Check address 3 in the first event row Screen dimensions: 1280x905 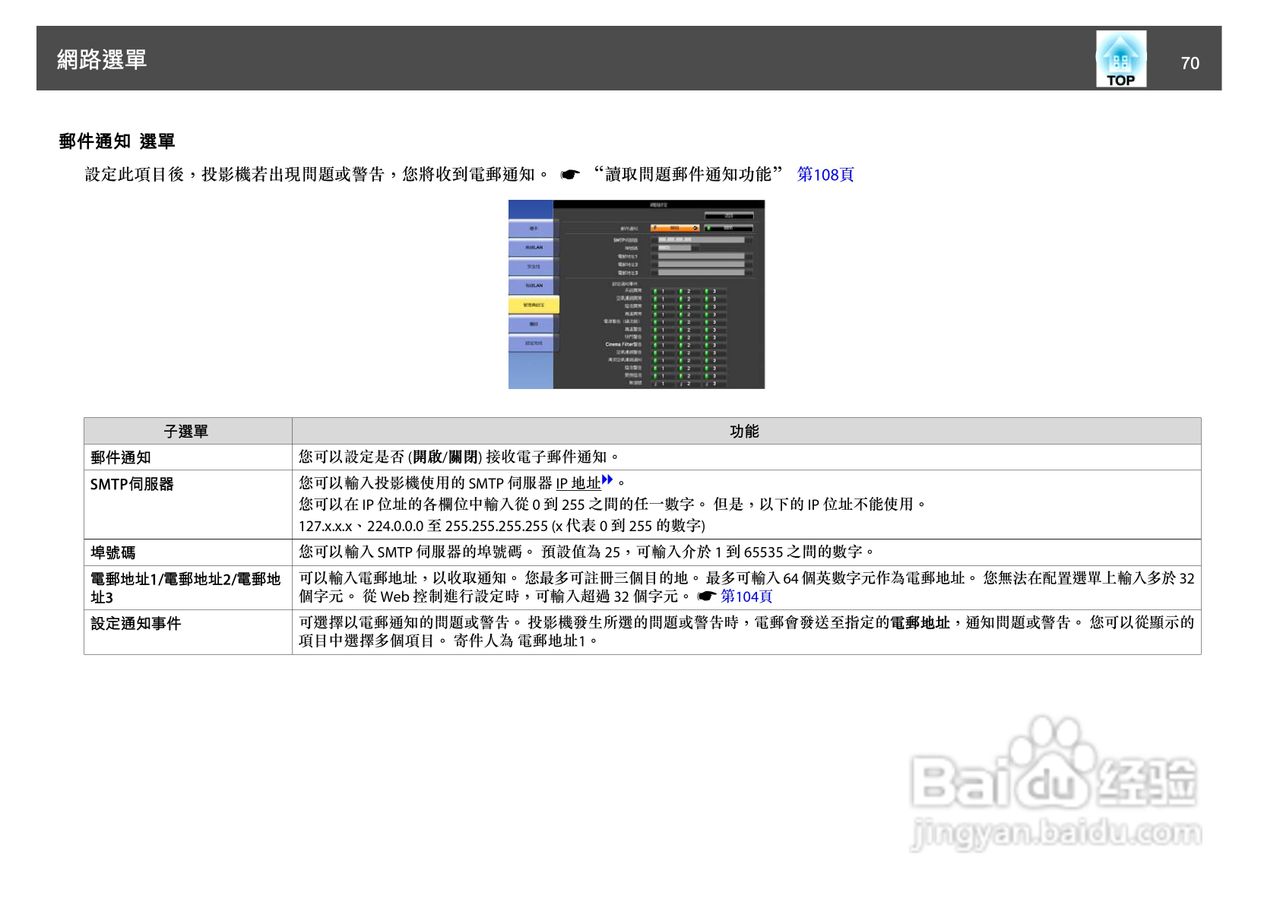tap(707, 291)
